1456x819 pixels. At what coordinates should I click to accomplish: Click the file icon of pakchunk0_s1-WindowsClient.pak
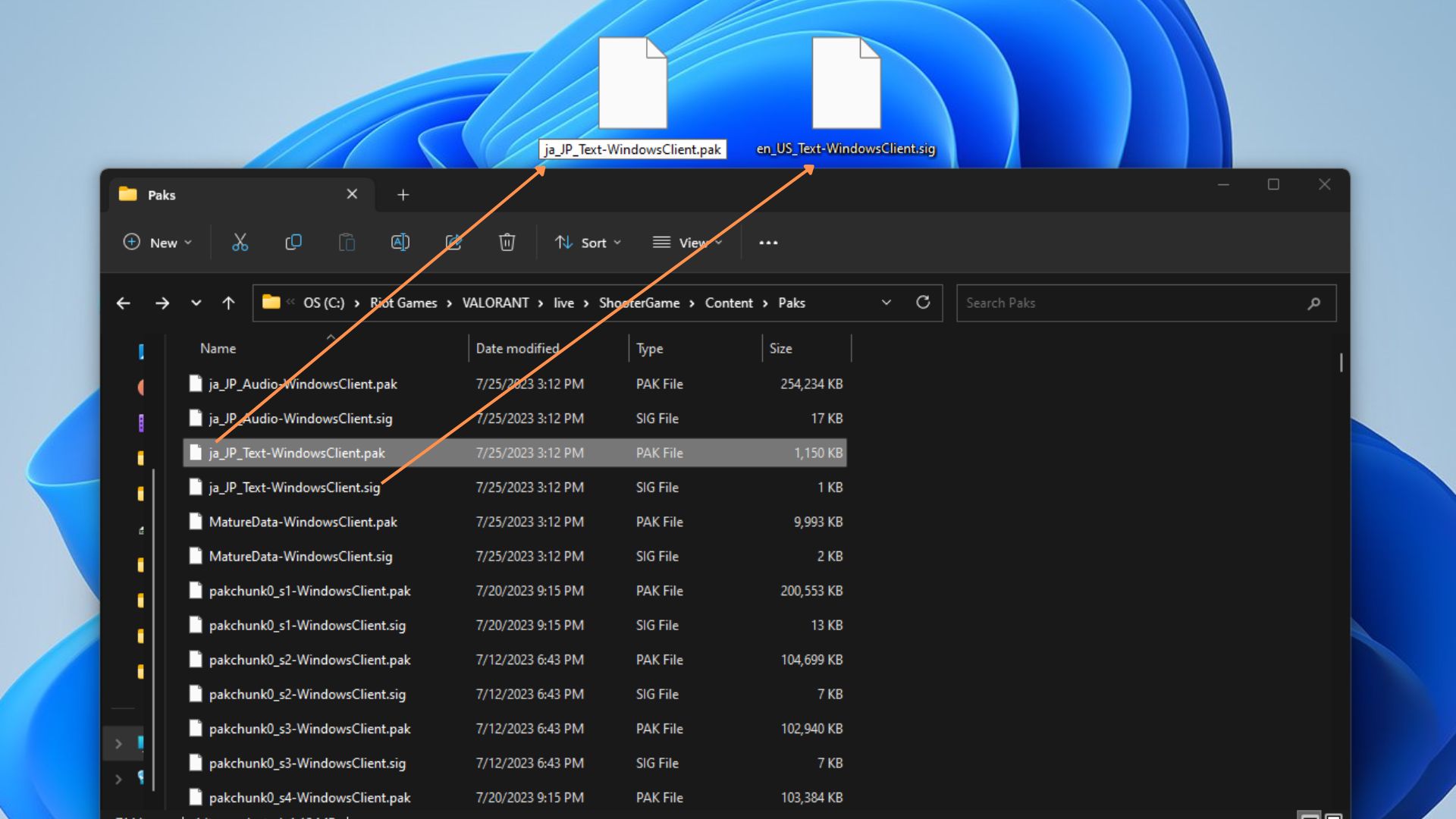(x=196, y=591)
